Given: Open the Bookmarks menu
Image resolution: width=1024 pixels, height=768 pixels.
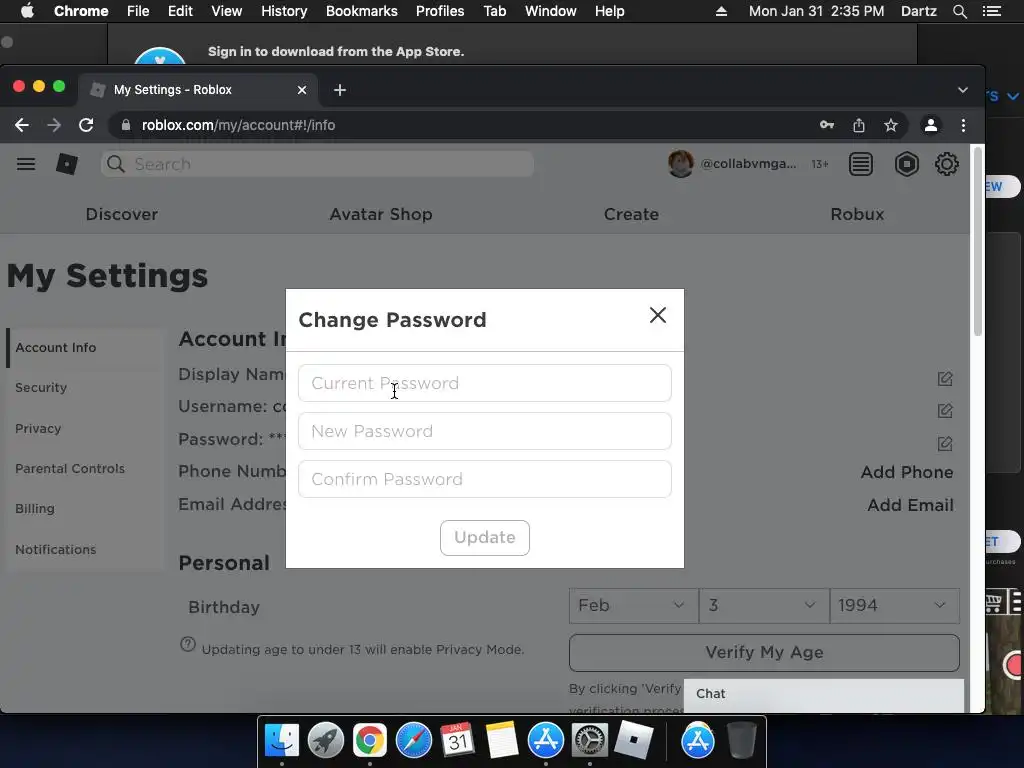Looking at the screenshot, I should pyautogui.click(x=362, y=11).
